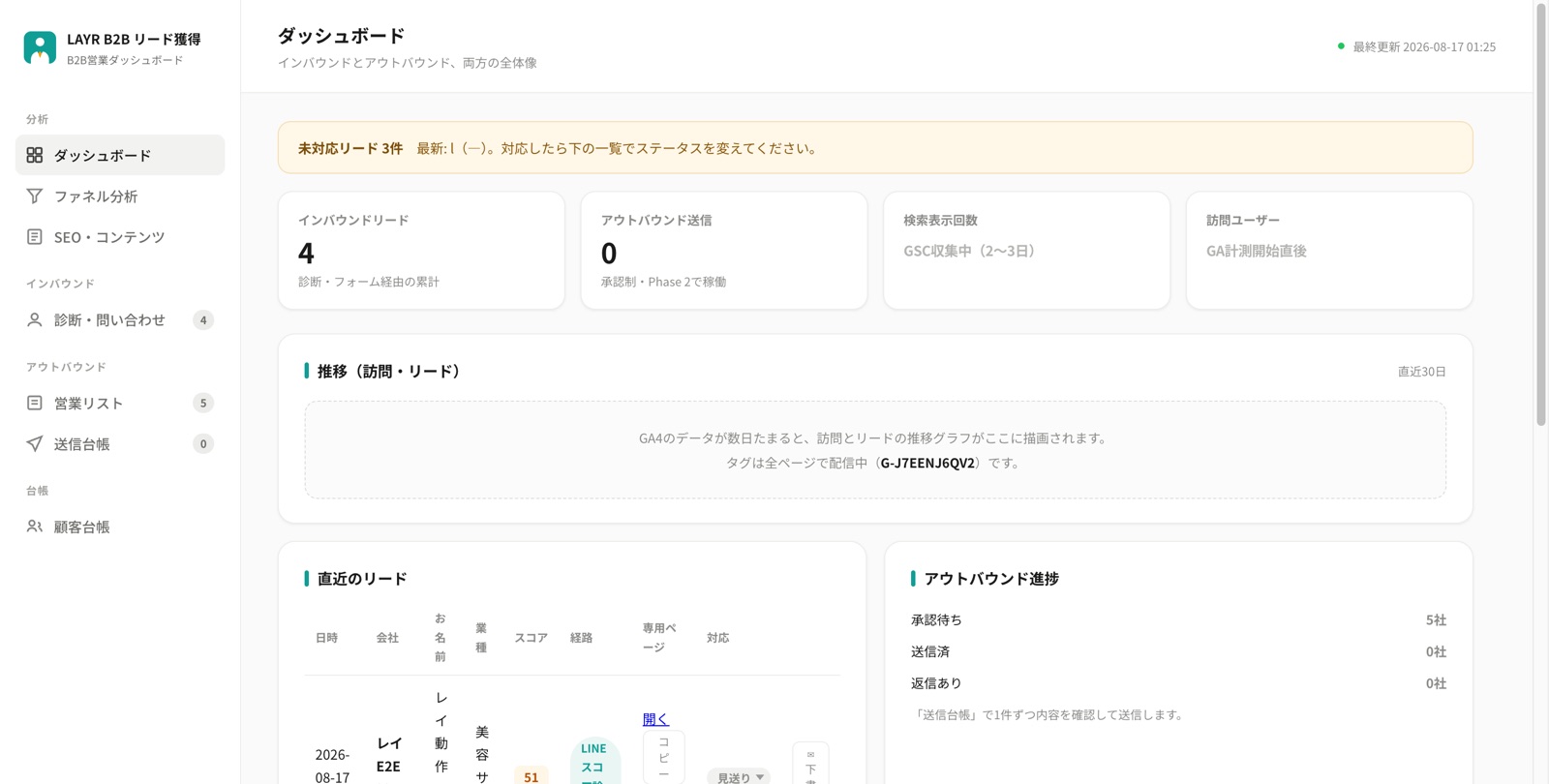This screenshot has width=1549, height=784.
Task: Click the コピー button under 開く
Action: (x=664, y=757)
